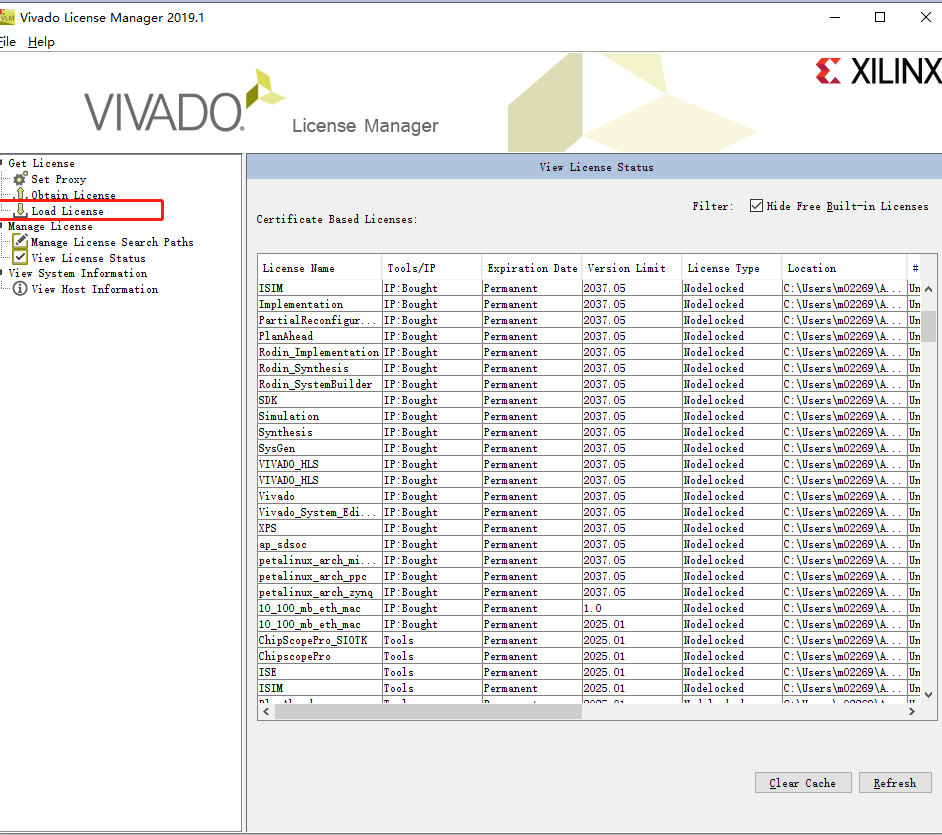Select the SDK license row
Viewport: 942px width, 835px height.
click(589, 400)
